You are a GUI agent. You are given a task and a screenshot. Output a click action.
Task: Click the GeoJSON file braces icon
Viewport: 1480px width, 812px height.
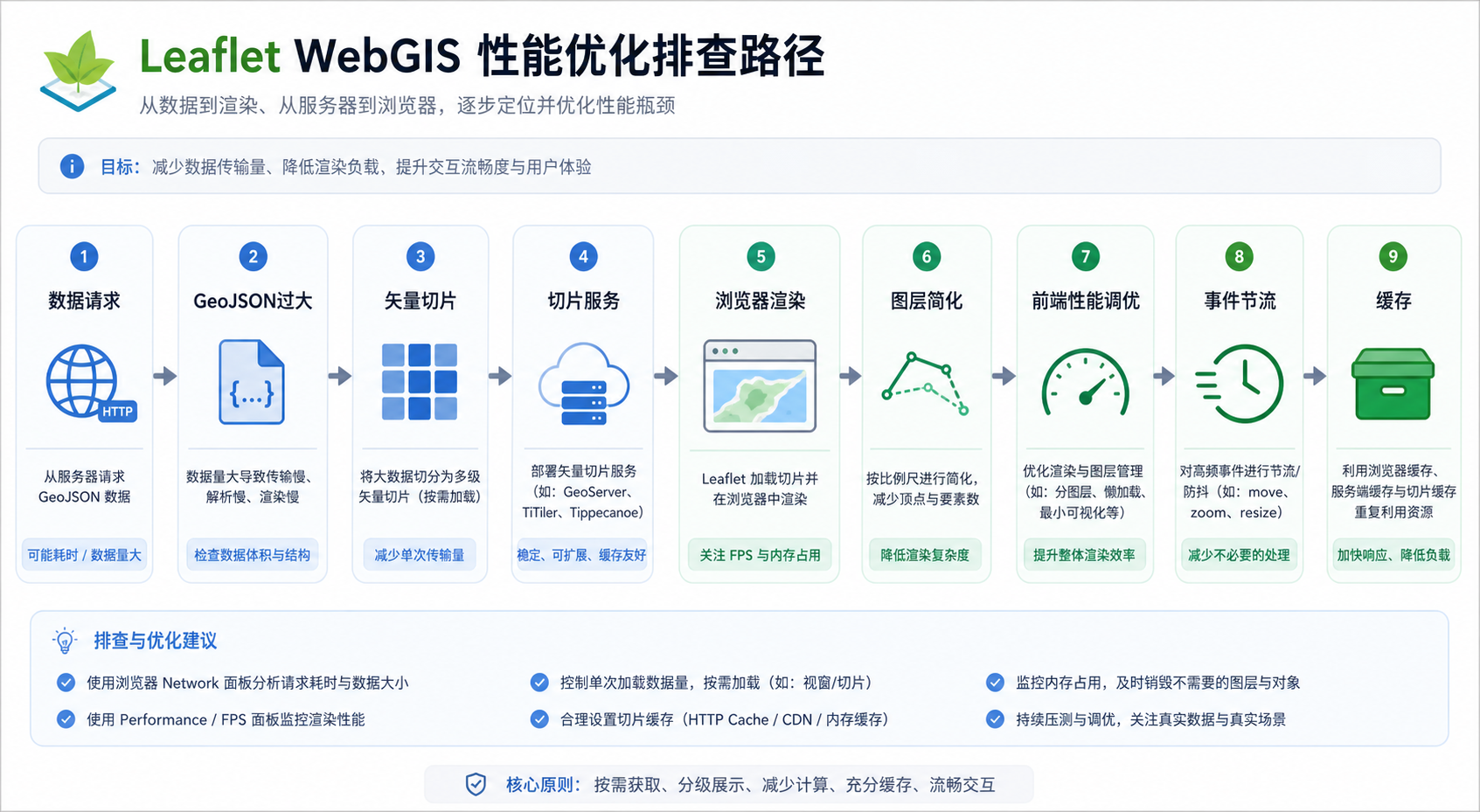[252, 382]
